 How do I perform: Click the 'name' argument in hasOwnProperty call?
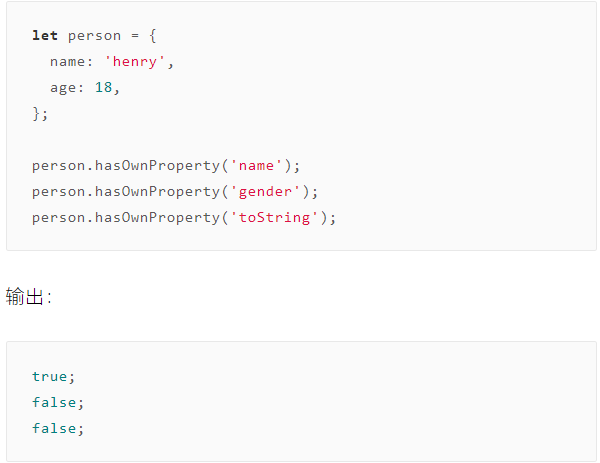tap(256, 166)
